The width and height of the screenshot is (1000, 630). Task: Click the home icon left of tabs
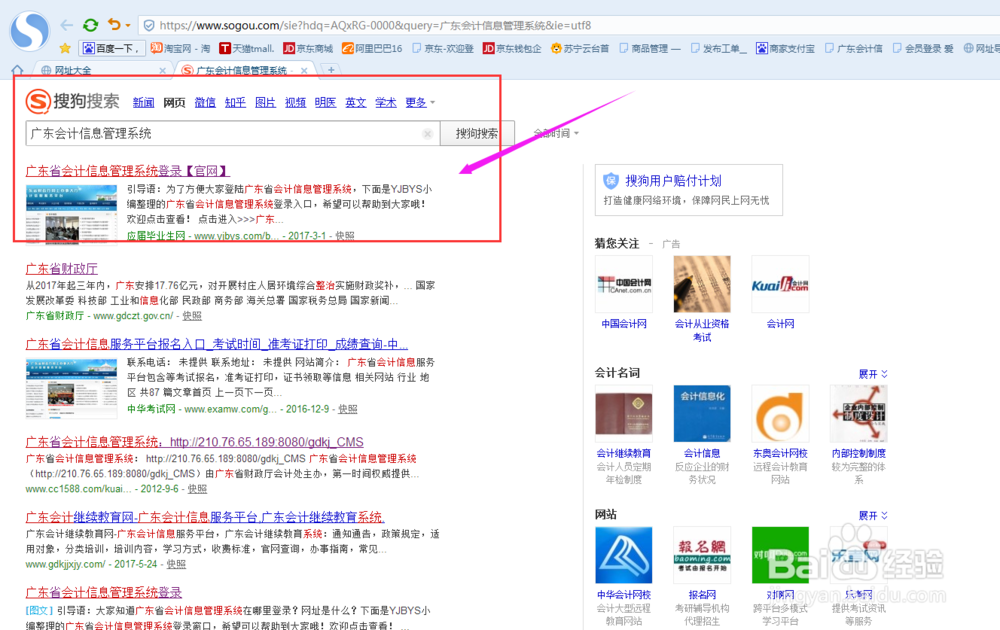click(17, 70)
